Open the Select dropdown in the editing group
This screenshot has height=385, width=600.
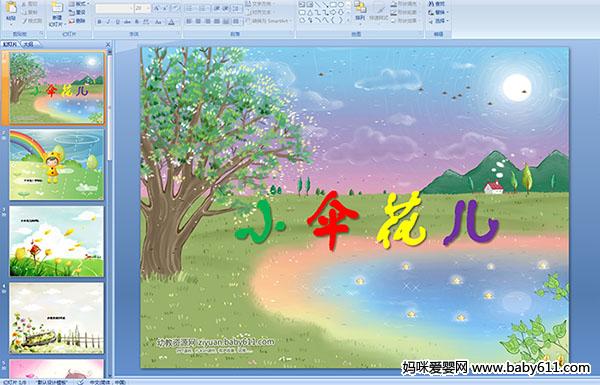439,21
